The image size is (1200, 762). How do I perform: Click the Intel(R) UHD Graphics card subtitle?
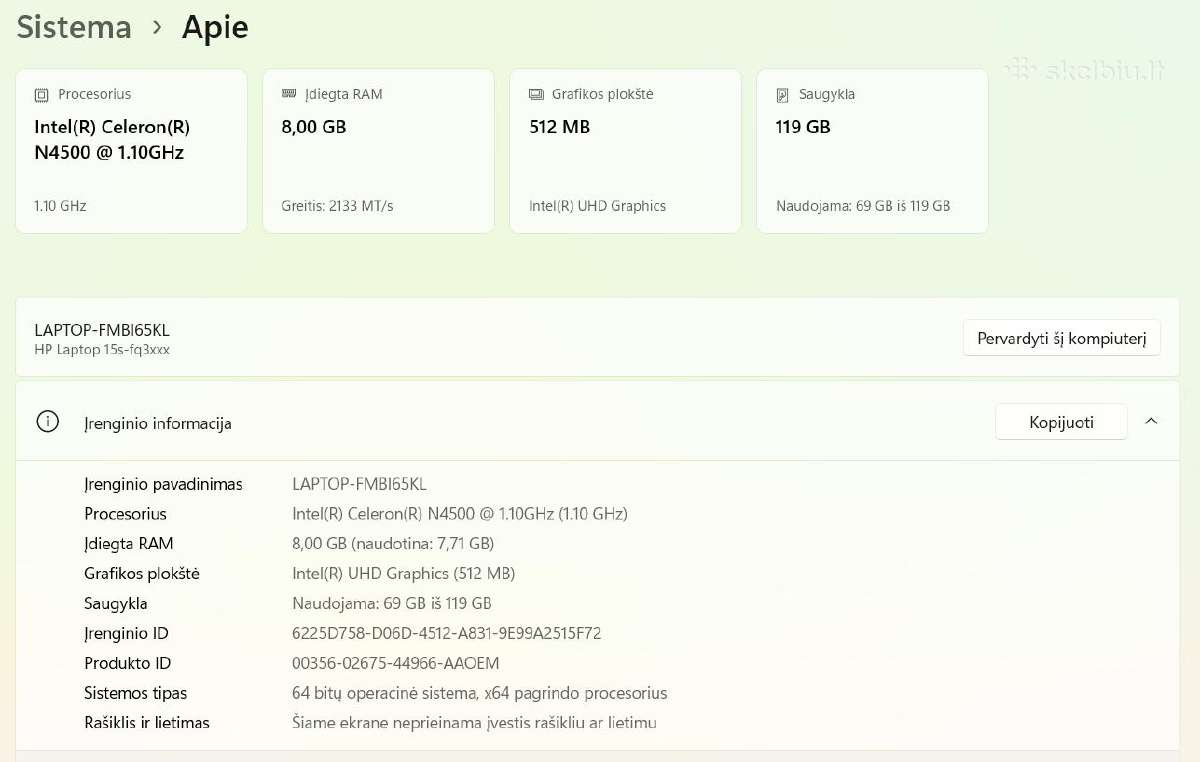pyautogui.click(x=597, y=206)
